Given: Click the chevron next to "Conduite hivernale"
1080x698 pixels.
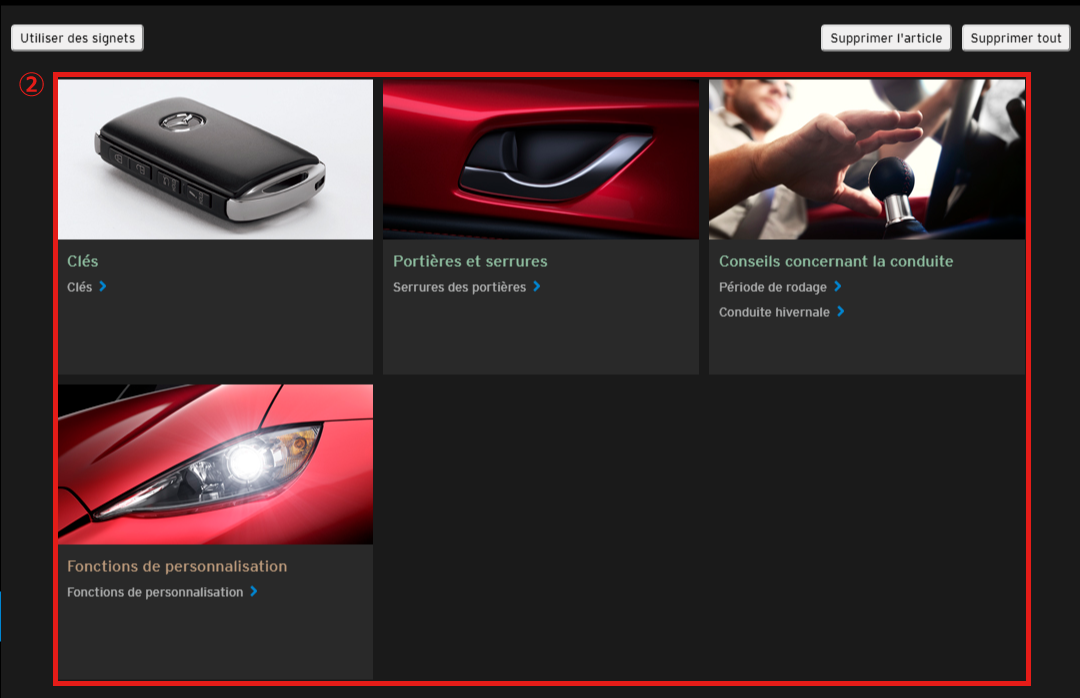Looking at the screenshot, I should 841,312.
